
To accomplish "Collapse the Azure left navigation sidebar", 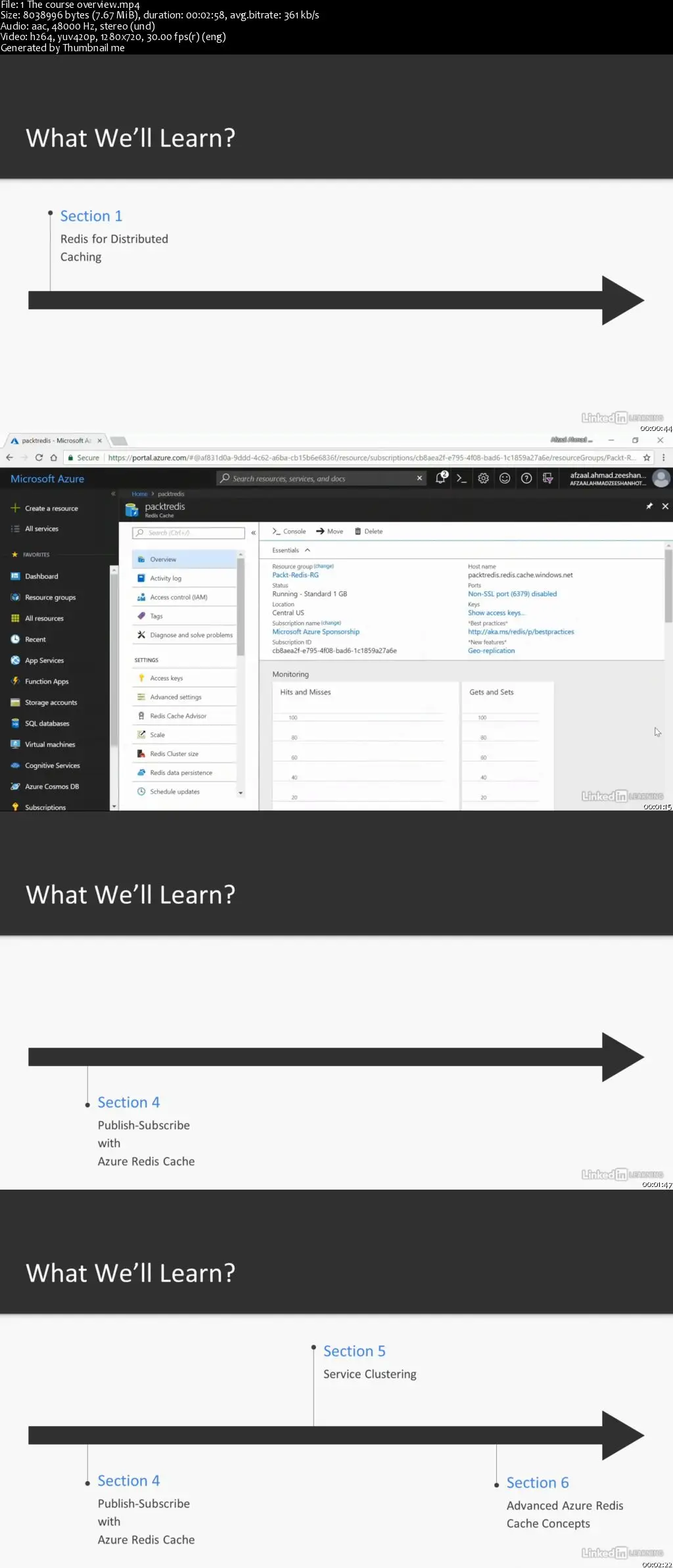I will click(x=113, y=493).
